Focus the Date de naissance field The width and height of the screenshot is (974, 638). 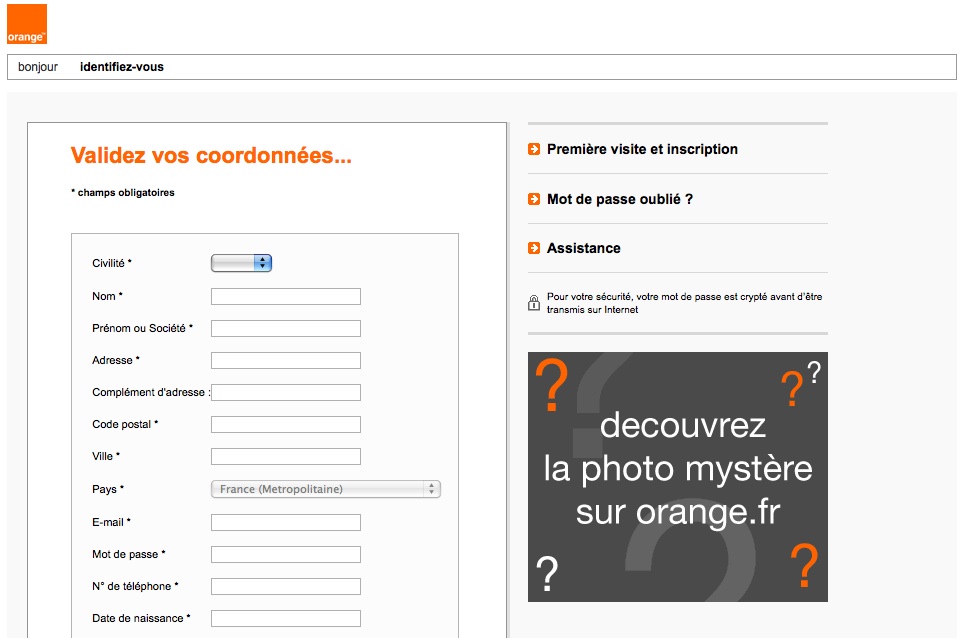(x=286, y=618)
